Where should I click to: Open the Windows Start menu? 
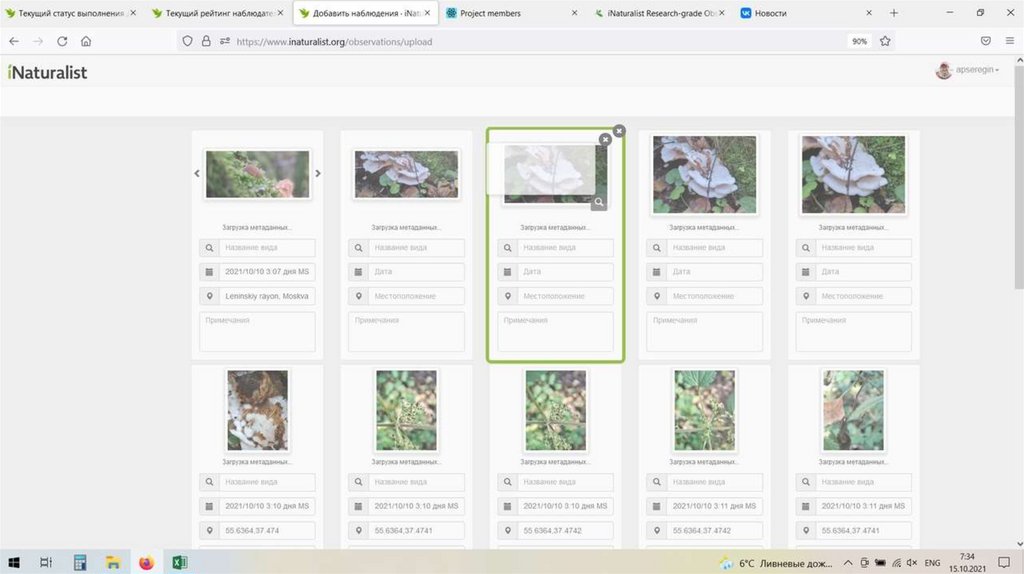14,562
